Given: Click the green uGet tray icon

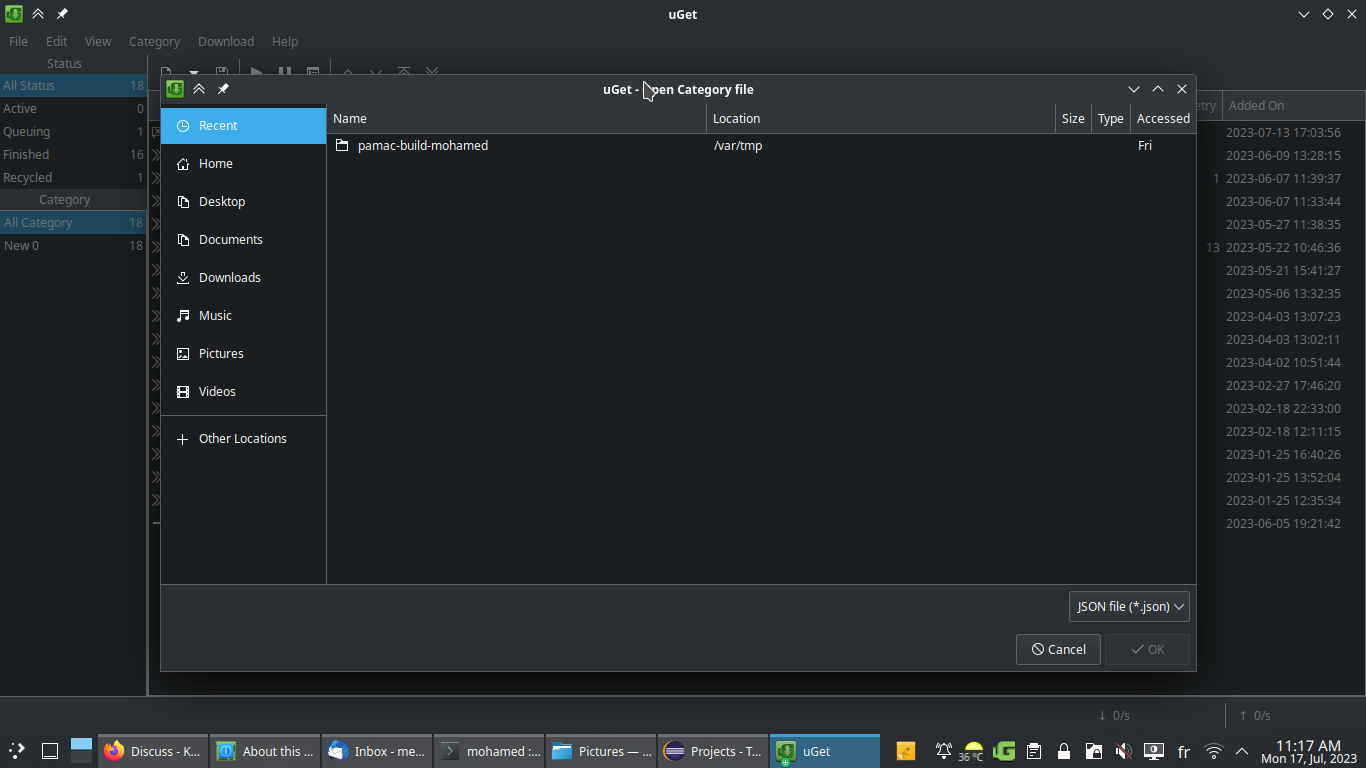Looking at the screenshot, I should [x=1004, y=751].
